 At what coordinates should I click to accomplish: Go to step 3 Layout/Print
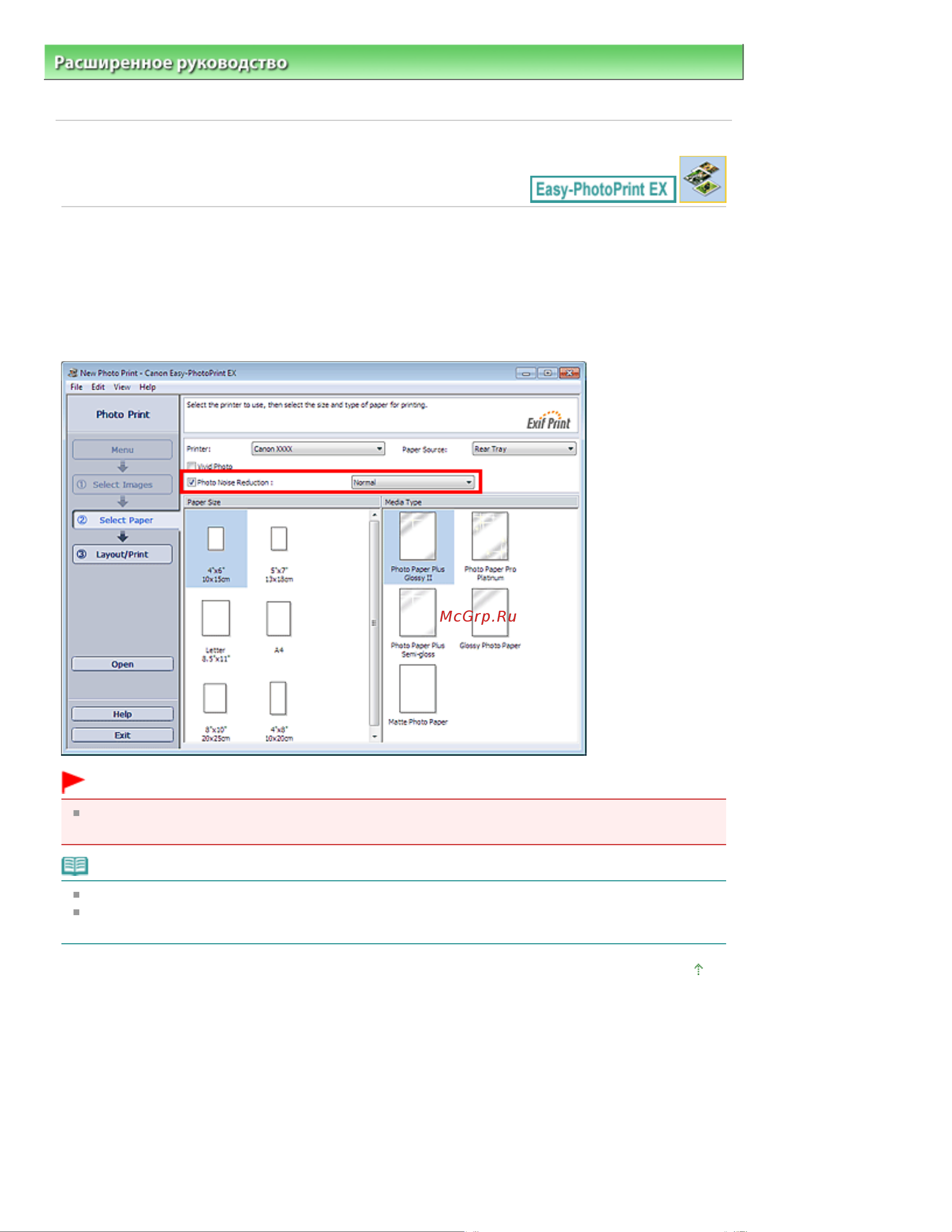(122, 554)
